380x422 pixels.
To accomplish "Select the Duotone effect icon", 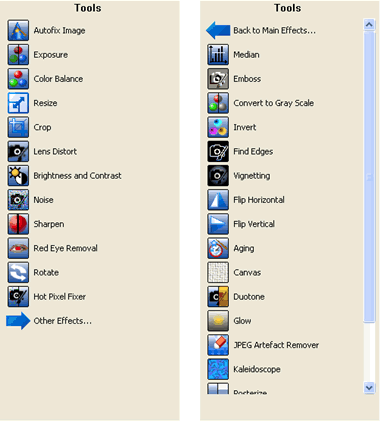I will 218,297.
